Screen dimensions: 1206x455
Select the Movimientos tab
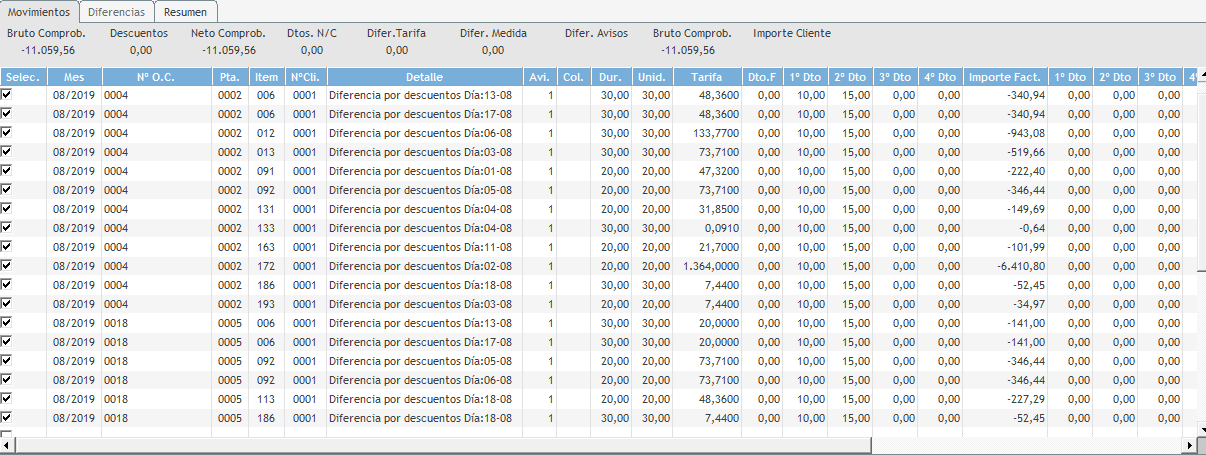[x=39, y=12]
